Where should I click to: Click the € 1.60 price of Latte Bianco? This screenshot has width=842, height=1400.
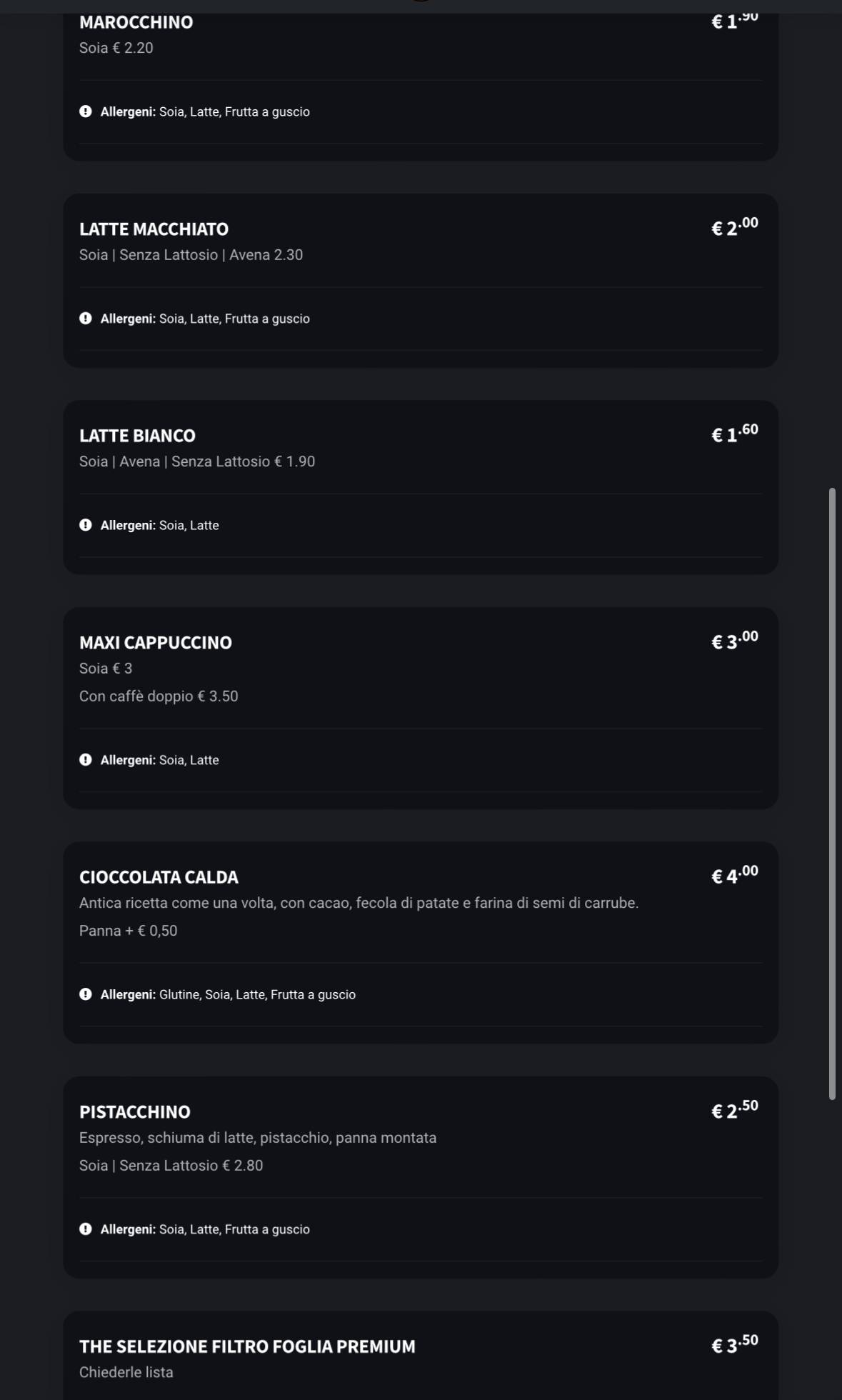(734, 434)
